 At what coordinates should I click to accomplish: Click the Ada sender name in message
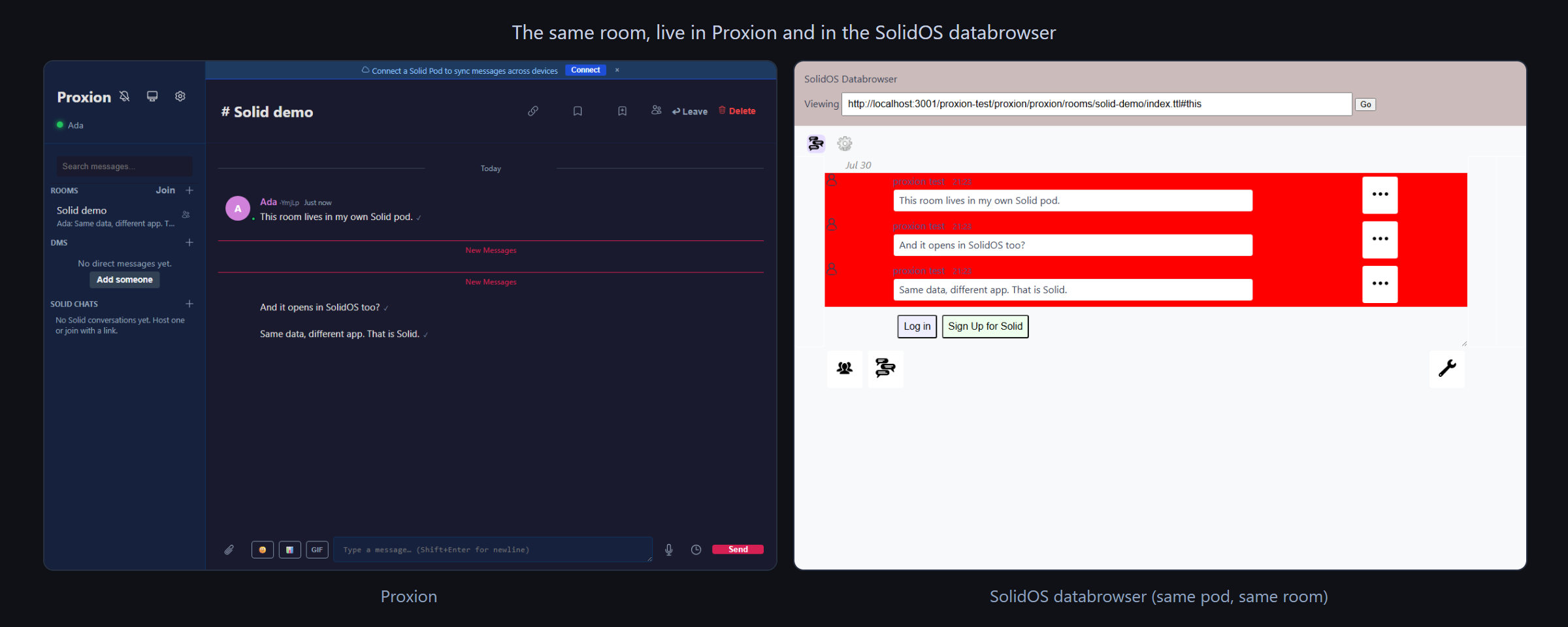tap(269, 202)
